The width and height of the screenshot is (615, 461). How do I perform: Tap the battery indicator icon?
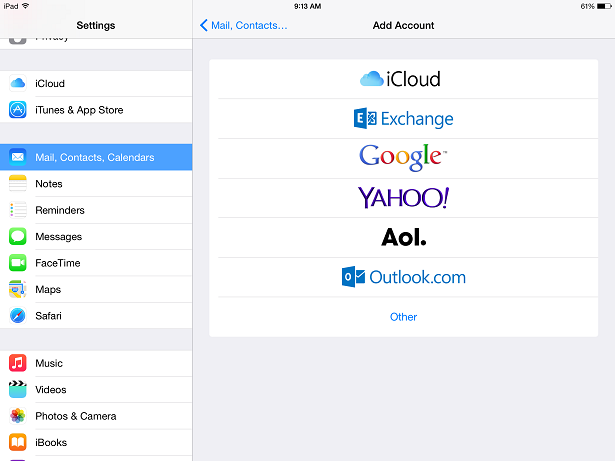click(604, 6)
